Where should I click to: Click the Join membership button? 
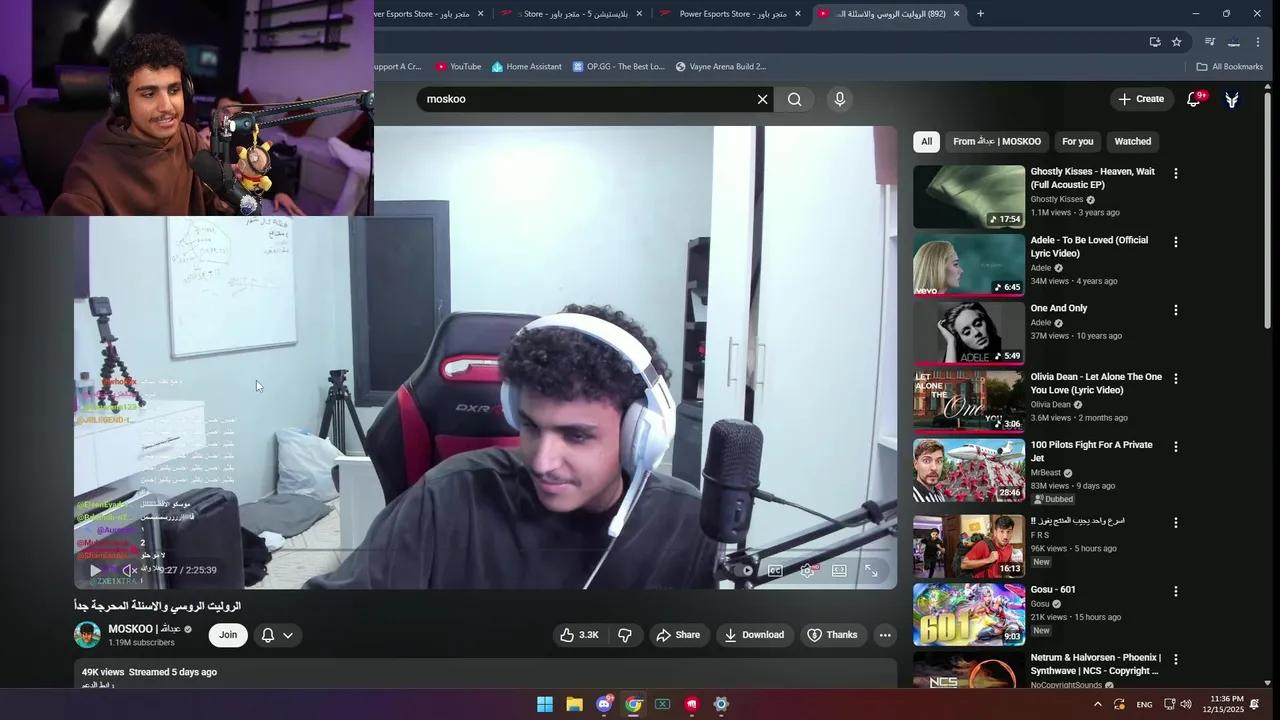(x=227, y=635)
